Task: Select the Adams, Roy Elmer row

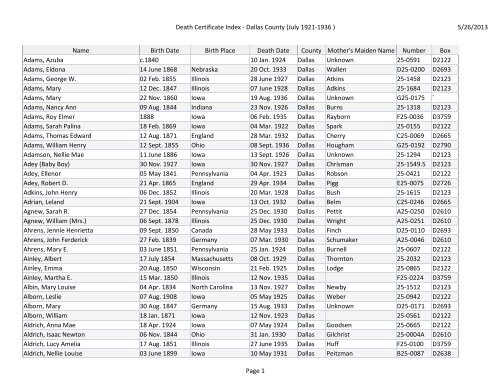Action: coord(240,117)
